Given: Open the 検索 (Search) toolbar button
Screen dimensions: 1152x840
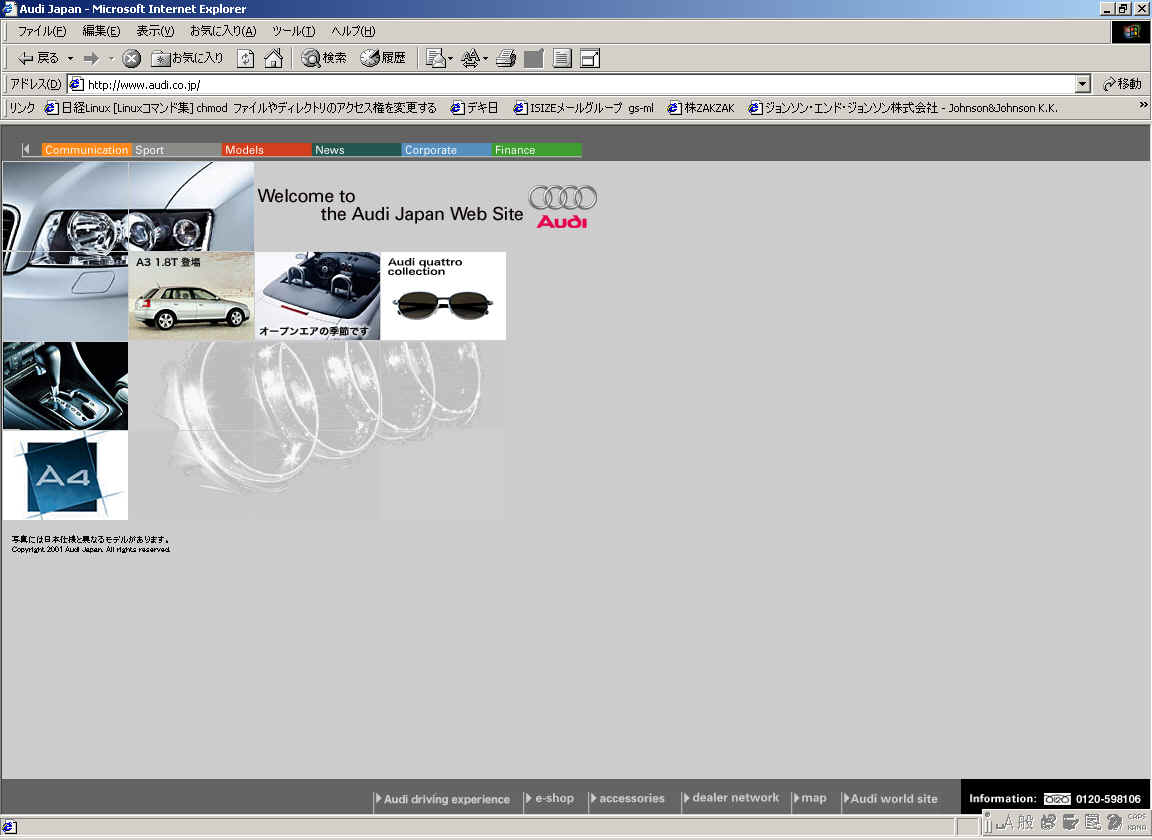Looking at the screenshot, I should coord(324,59).
